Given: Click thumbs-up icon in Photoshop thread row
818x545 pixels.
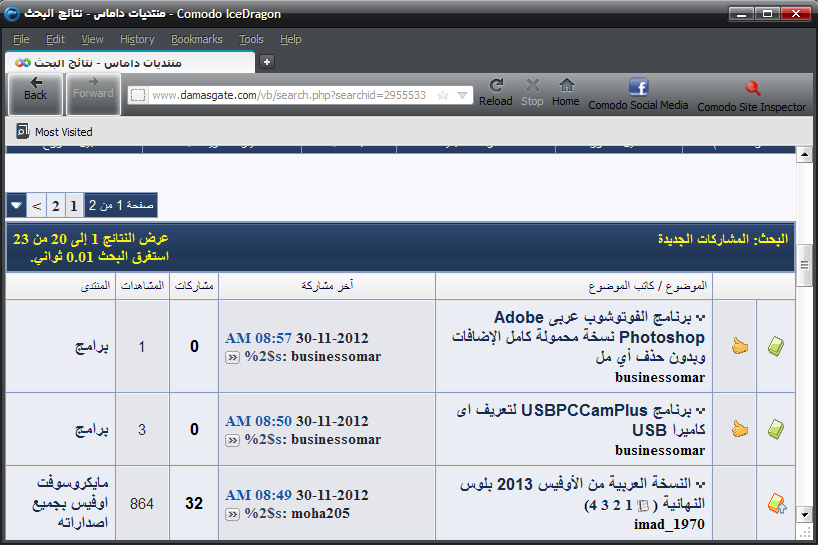Looking at the screenshot, I should [739, 346].
